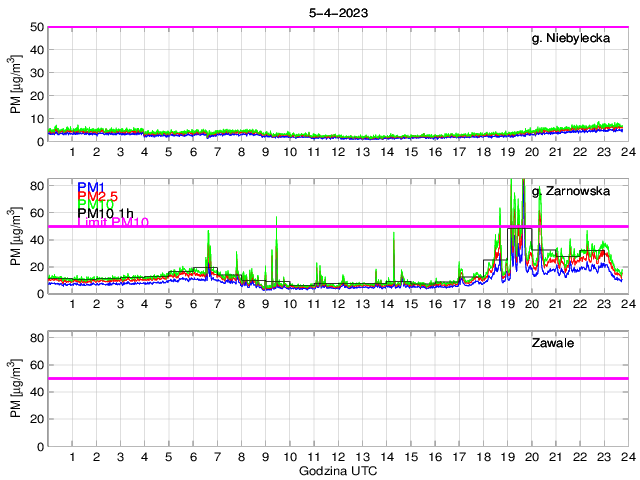Click the magenta limit line in Niebylecka plot
The width and height of the screenshot is (640, 480).
338,27
